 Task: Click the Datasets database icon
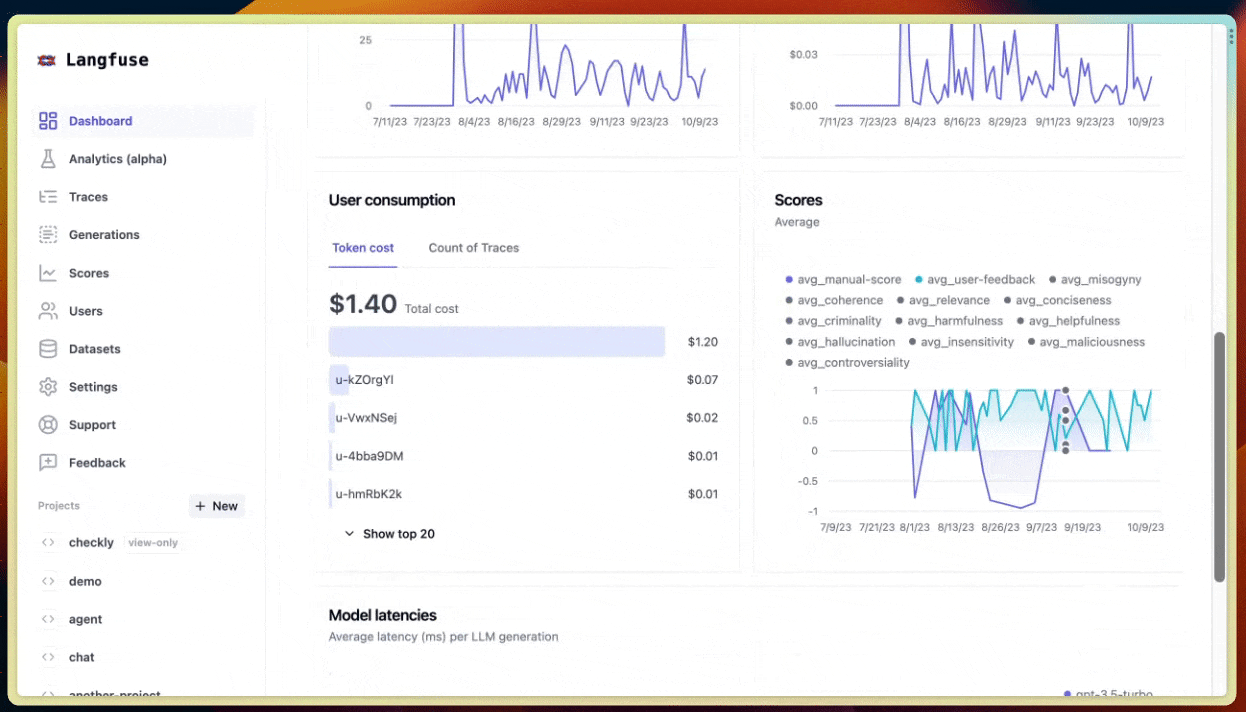click(47, 348)
